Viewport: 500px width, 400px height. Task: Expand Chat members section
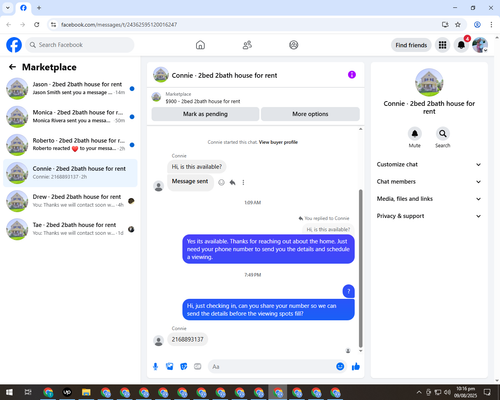click(x=429, y=182)
